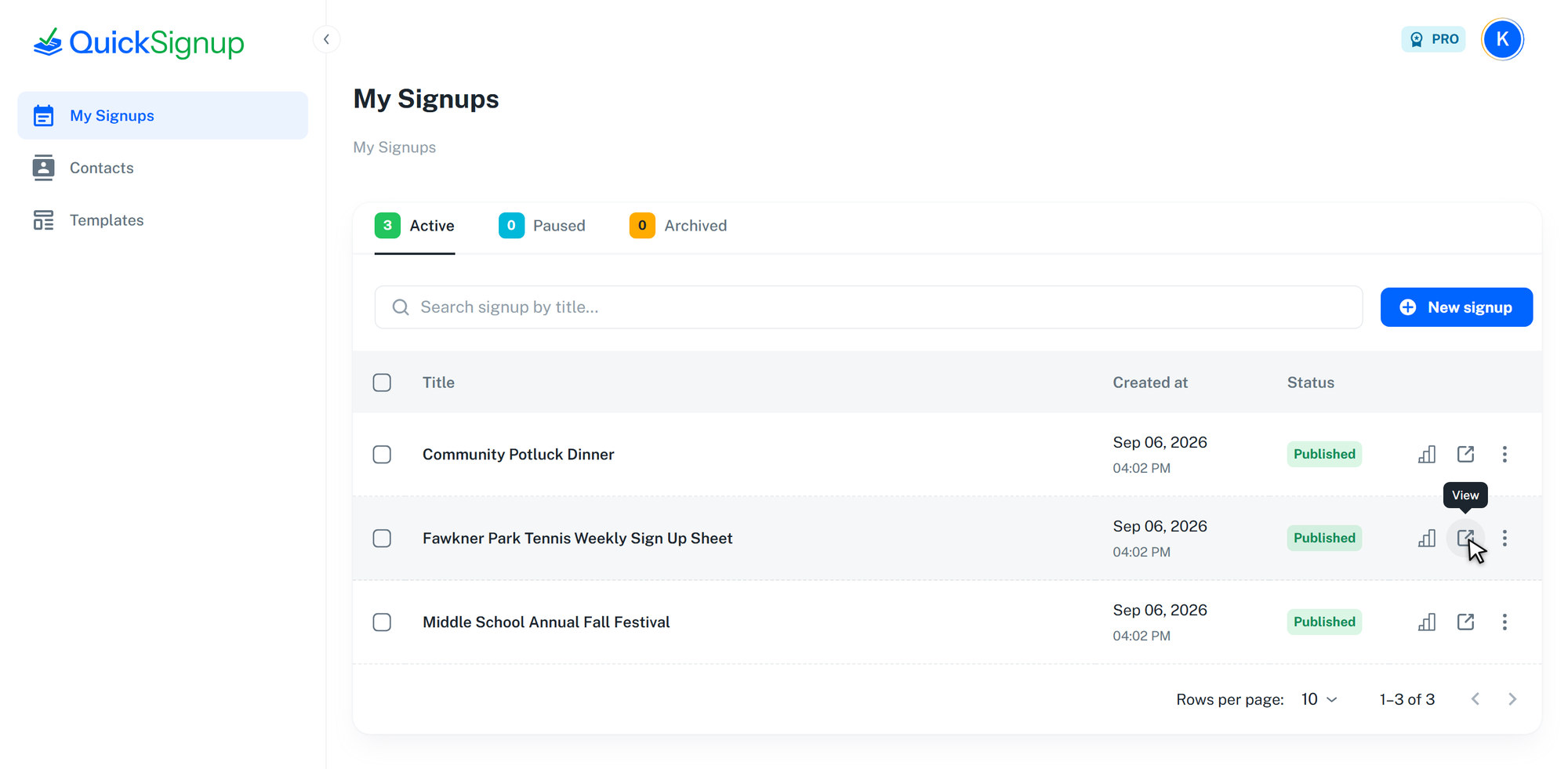Image resolution: width=1568 pixels, height=769 pixels.
Task: Click the K user avatar
Action: coord(1502,39)
